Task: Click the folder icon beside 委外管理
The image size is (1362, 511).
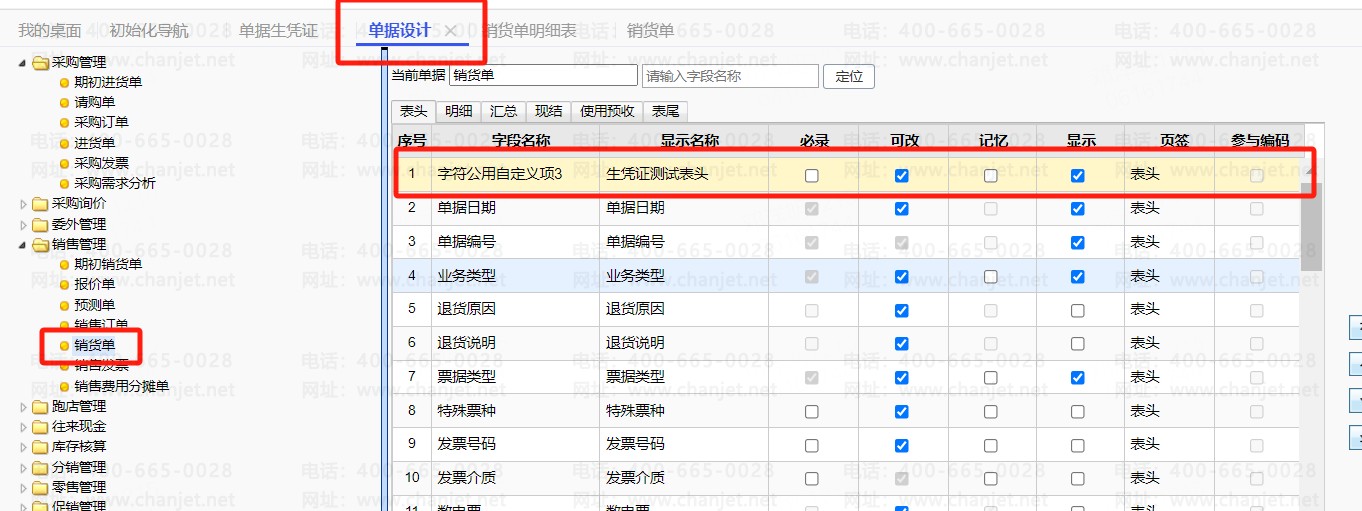Action: 41,224
